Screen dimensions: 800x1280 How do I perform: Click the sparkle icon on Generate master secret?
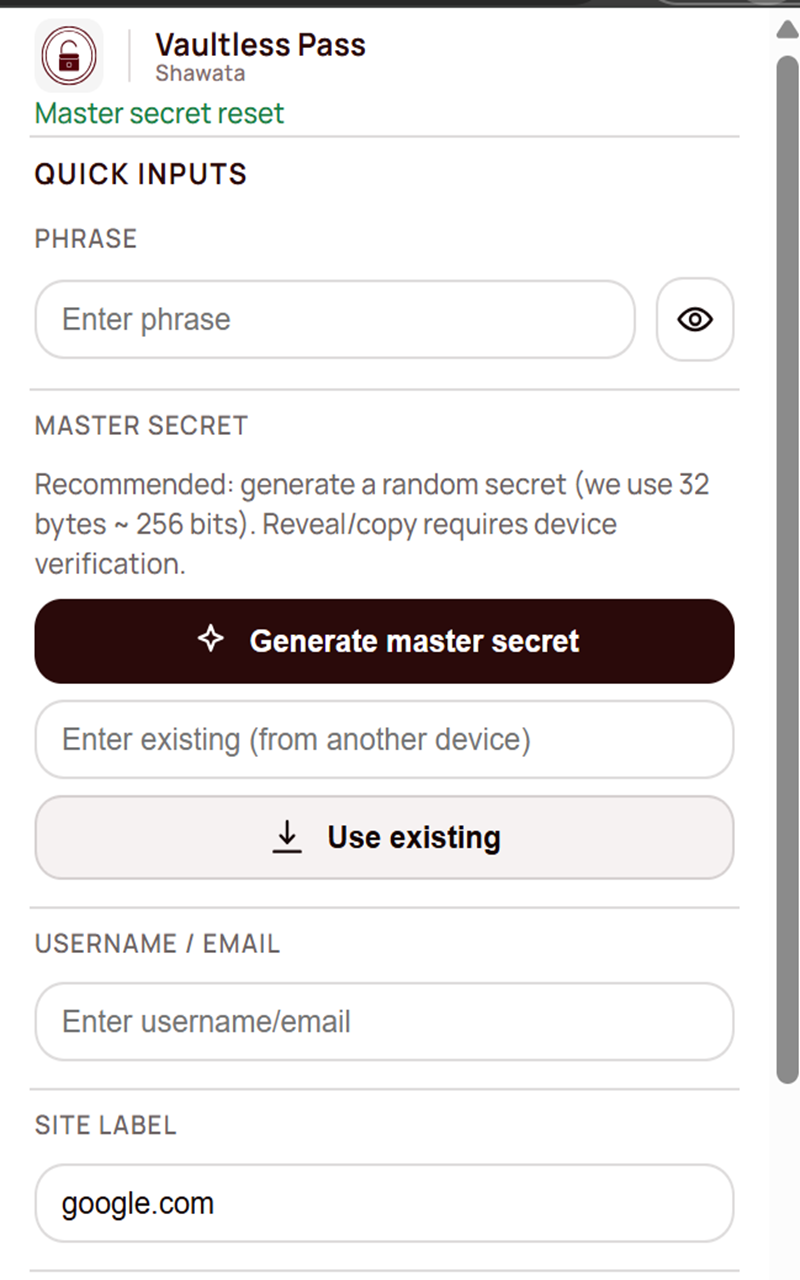pyautogui.click(x=211, y=640)
